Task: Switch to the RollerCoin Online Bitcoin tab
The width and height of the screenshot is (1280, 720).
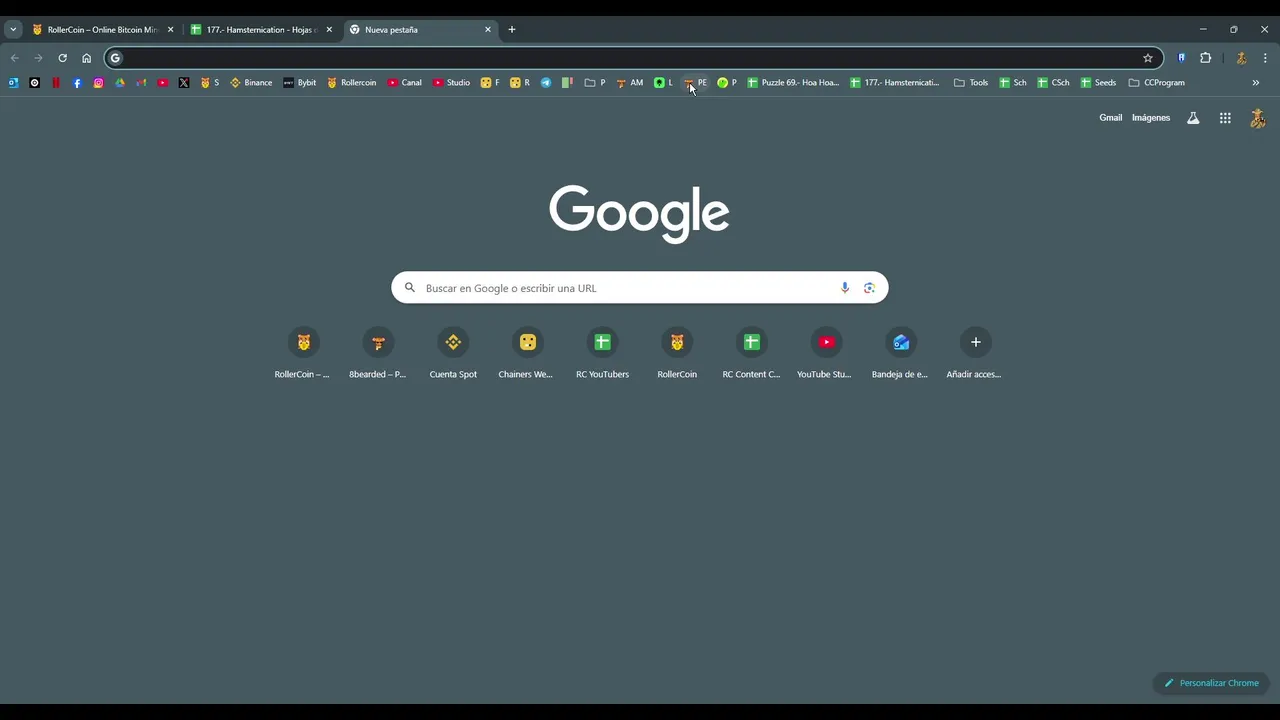Action: coord(103,30)
